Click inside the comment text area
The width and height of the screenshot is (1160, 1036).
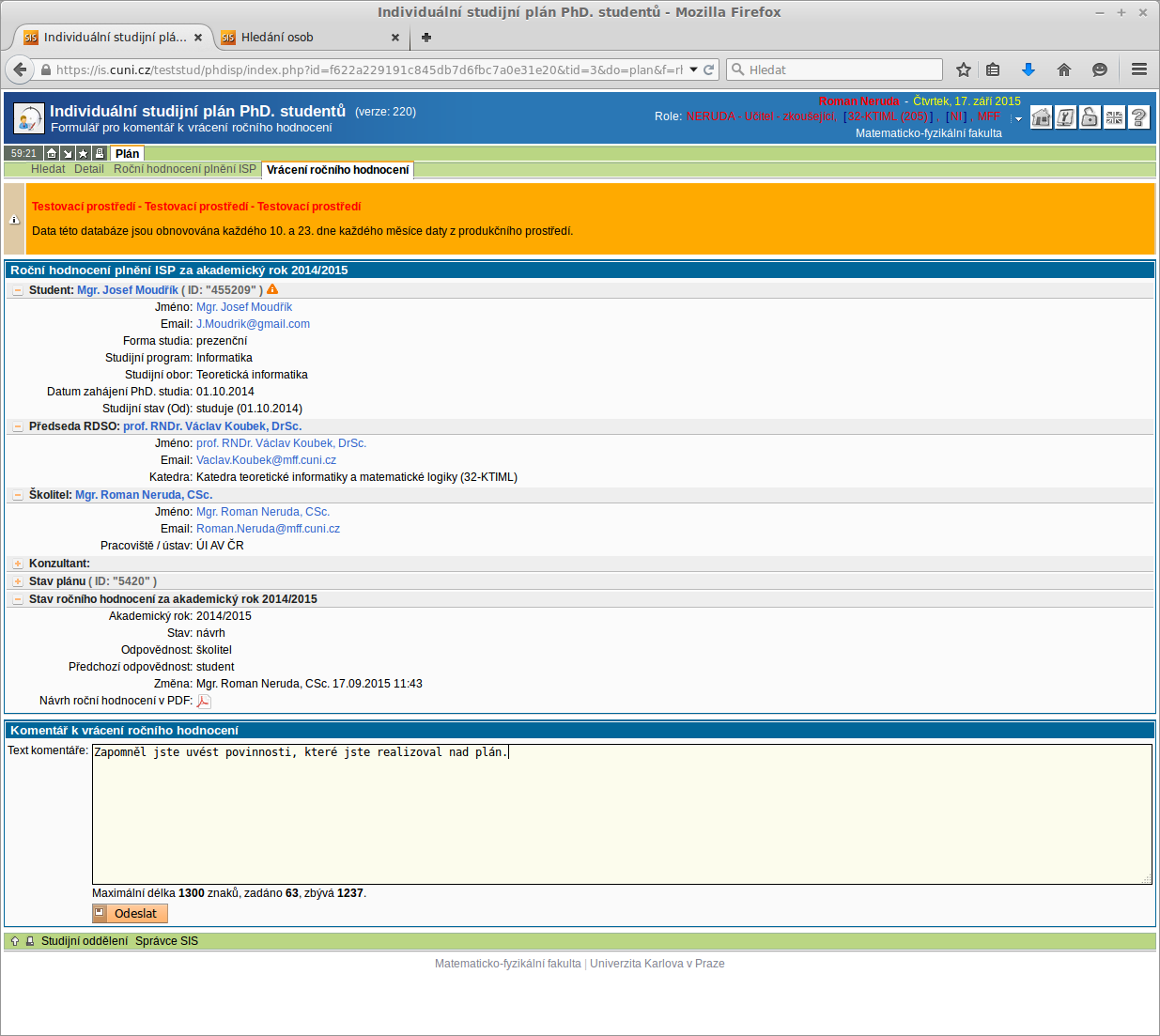tap(622, 814)
